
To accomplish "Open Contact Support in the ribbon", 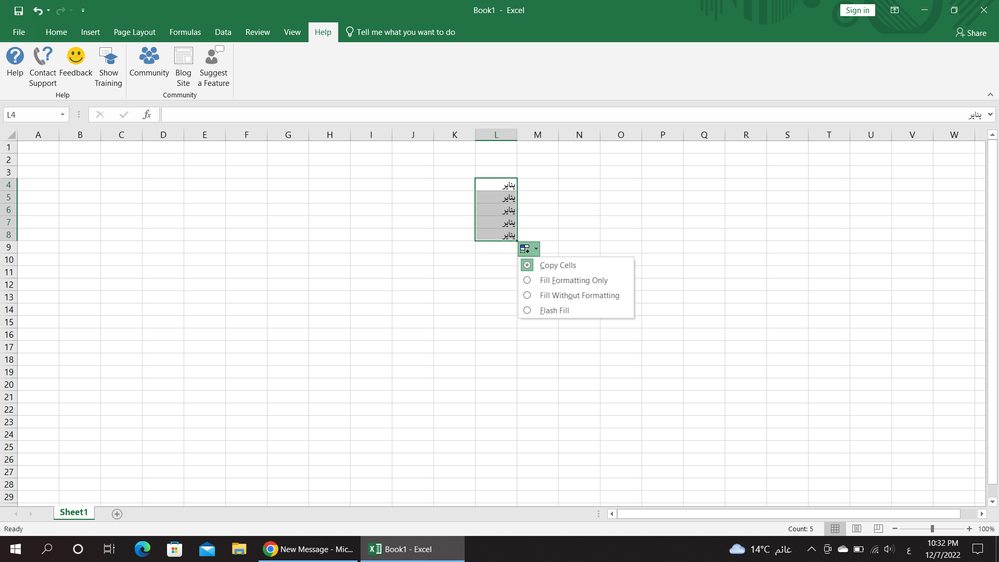I will (x=43, y=66).
